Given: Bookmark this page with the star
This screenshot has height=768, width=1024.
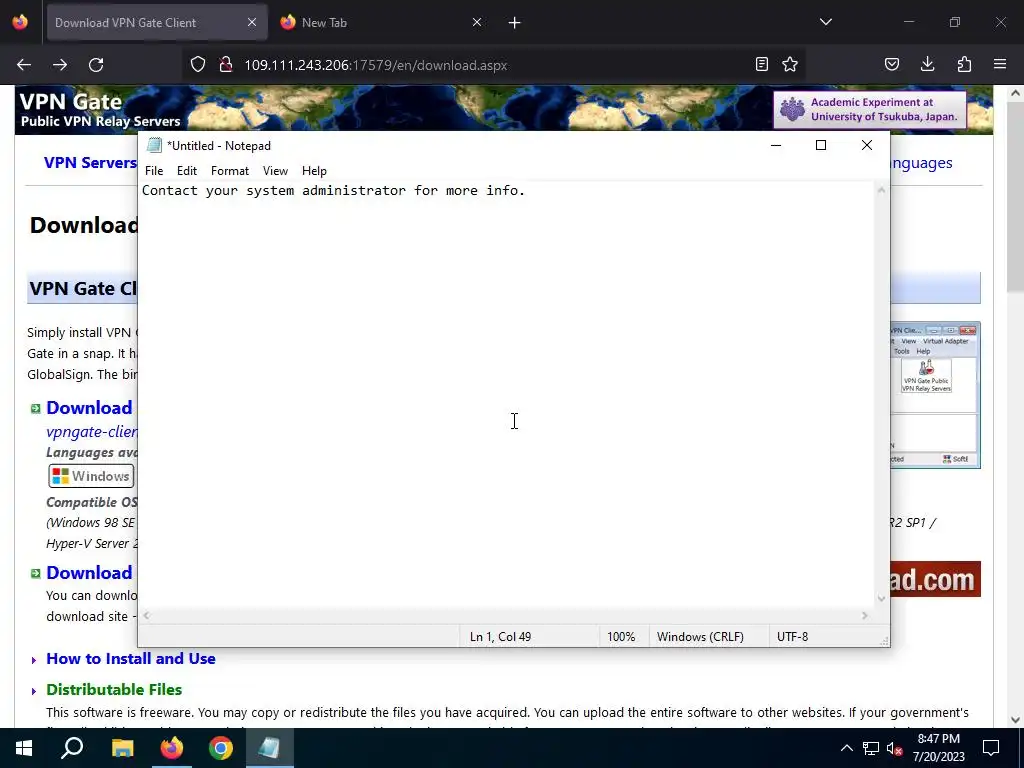Looking at the screenshot, I should [790, 64].
